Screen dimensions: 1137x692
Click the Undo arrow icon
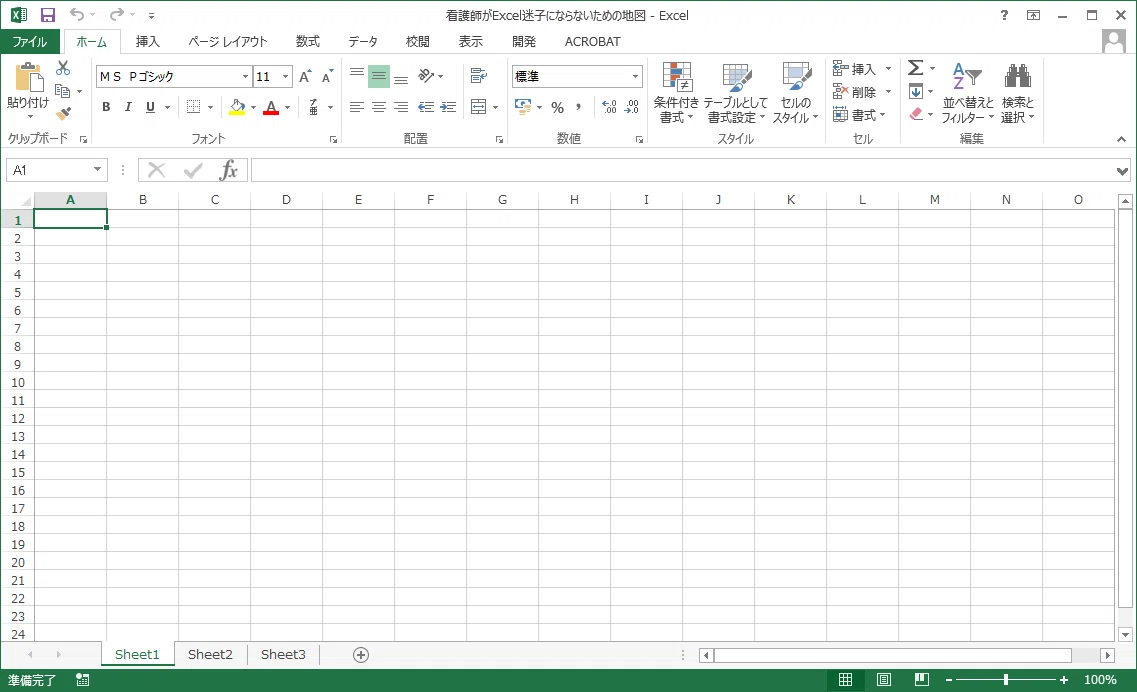point(77,15)
